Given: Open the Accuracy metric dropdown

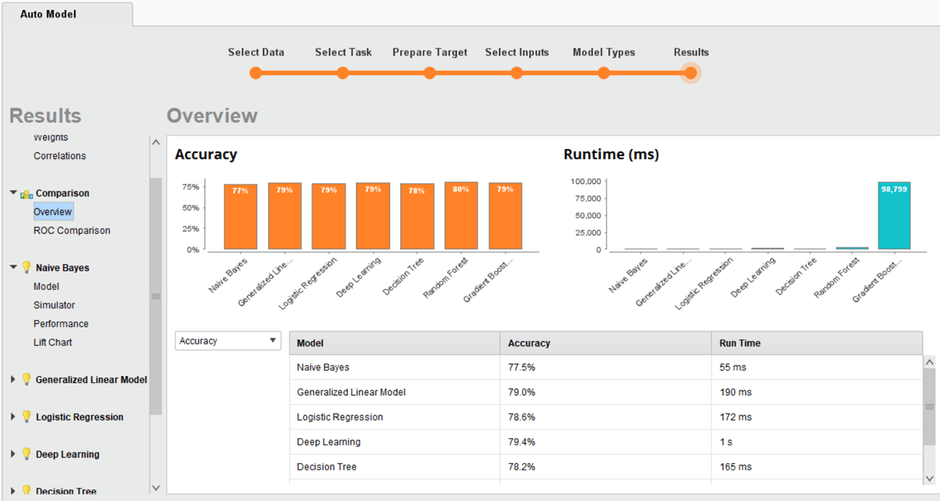Looking at the screenshot, I should coord(228,341).
